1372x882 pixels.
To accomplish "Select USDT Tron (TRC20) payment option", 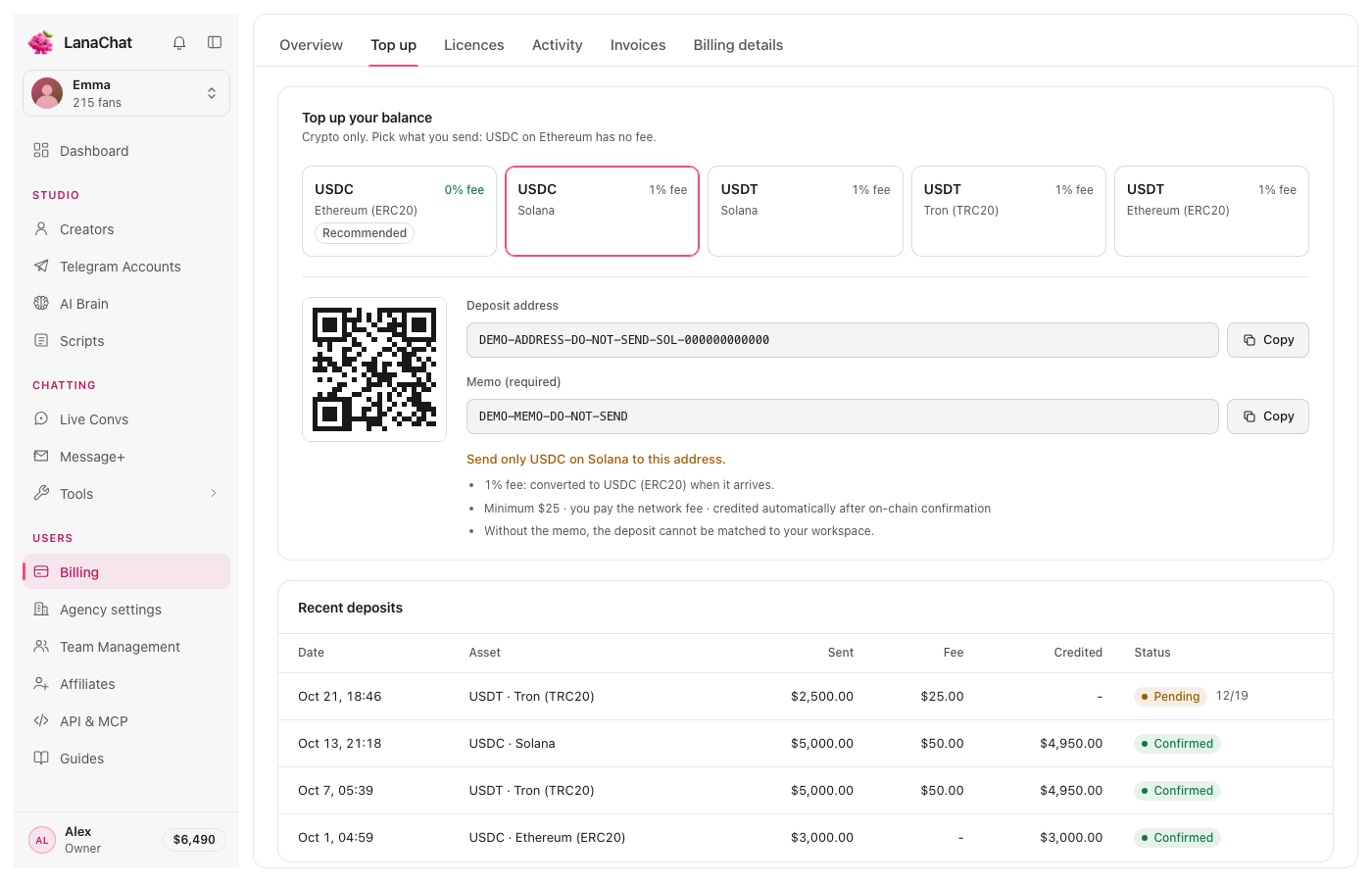I will coord(1008,211).
